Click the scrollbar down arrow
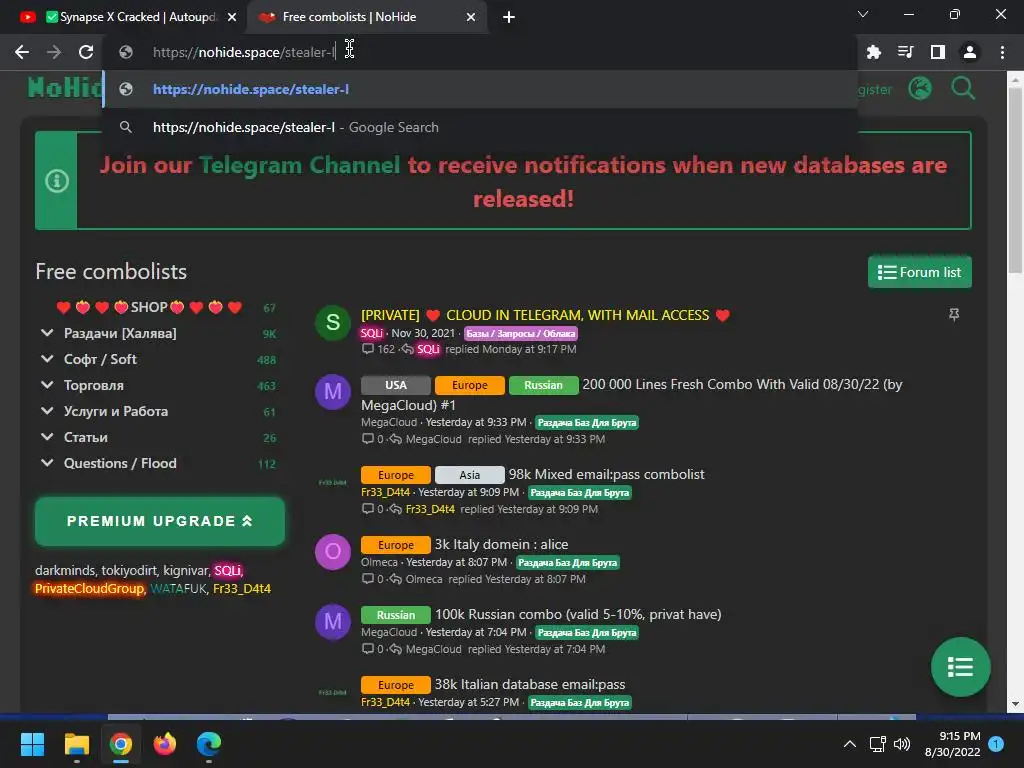1024x768 pixels. [1015, 704]
